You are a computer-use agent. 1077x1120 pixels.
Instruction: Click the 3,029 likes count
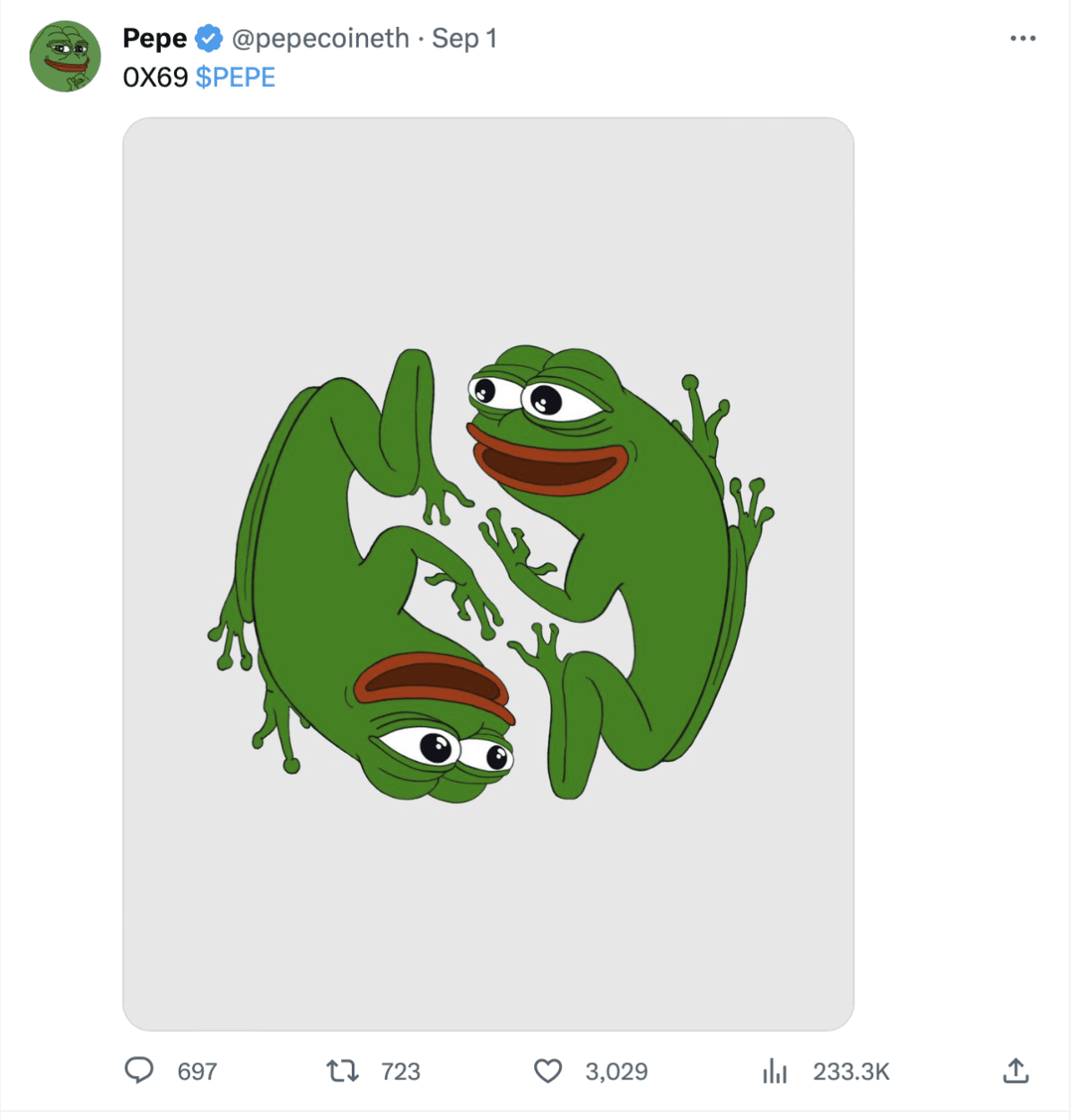617,1071
